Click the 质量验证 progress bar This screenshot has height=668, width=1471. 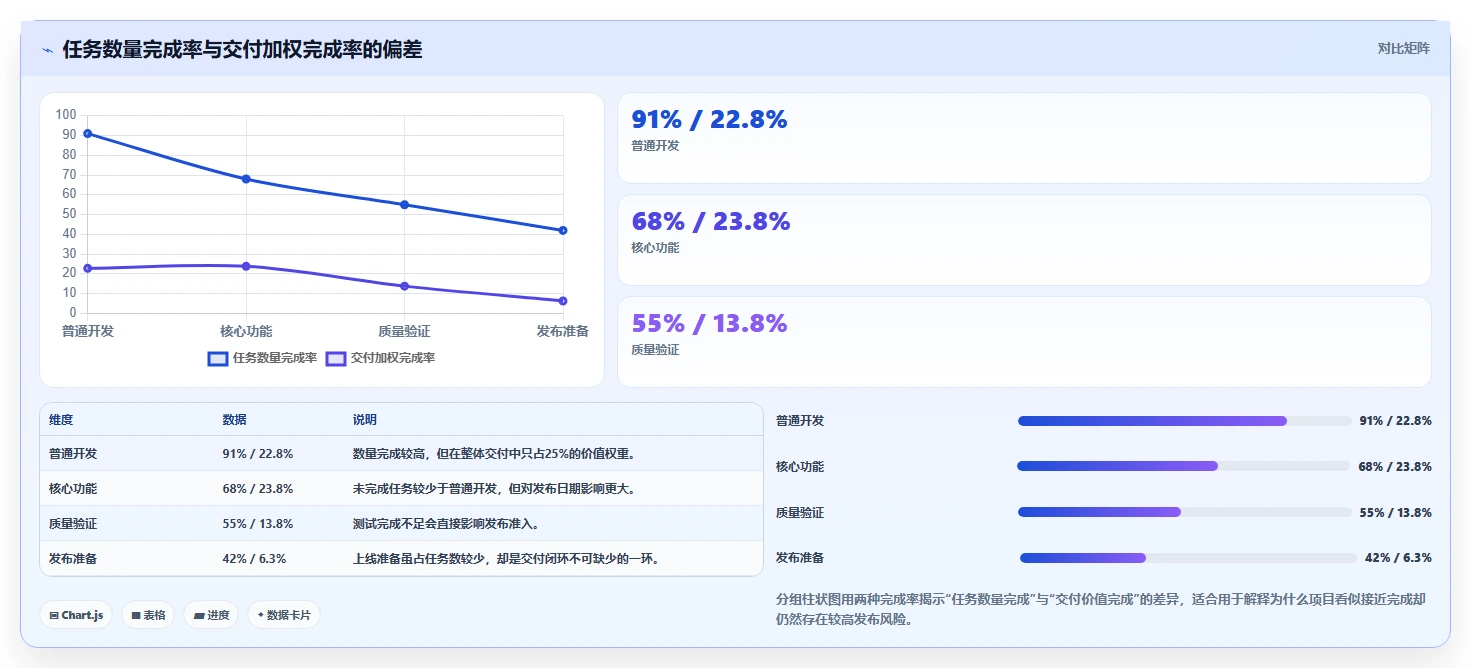1184,512
